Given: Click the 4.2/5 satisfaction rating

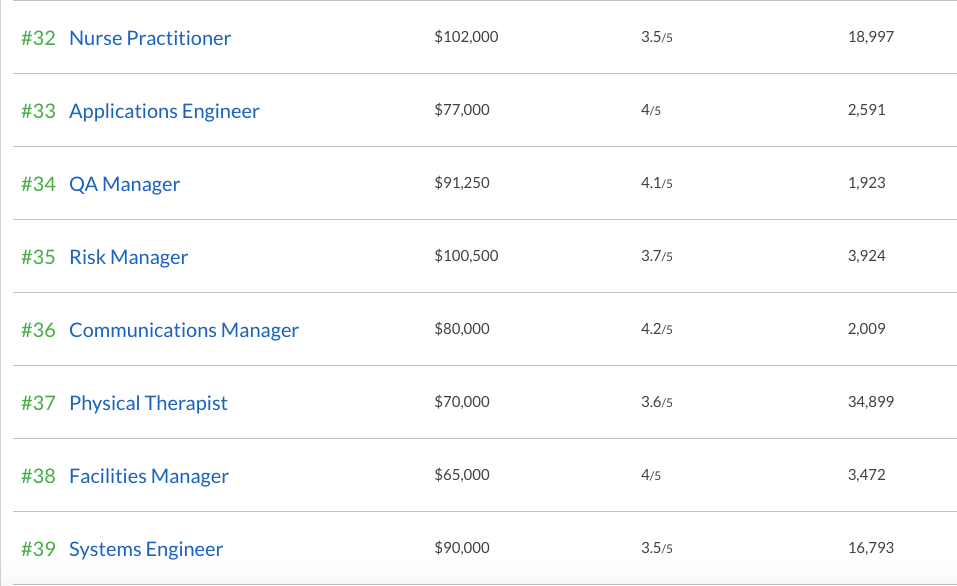Looking at the screenshot, I should (x=657, y=329).
